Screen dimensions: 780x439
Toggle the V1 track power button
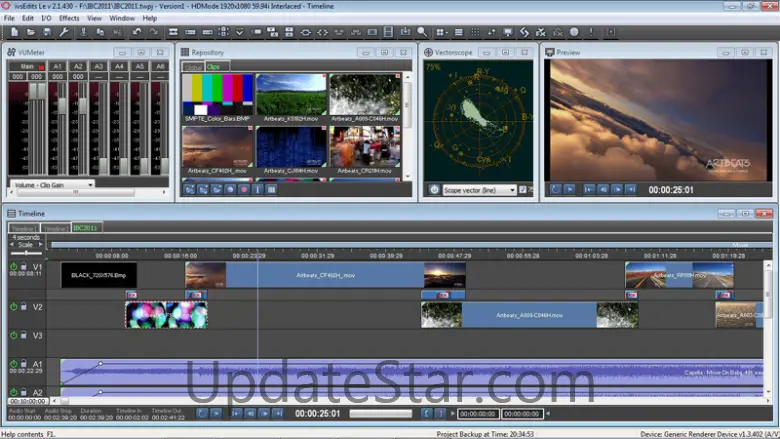coord(14,267)
